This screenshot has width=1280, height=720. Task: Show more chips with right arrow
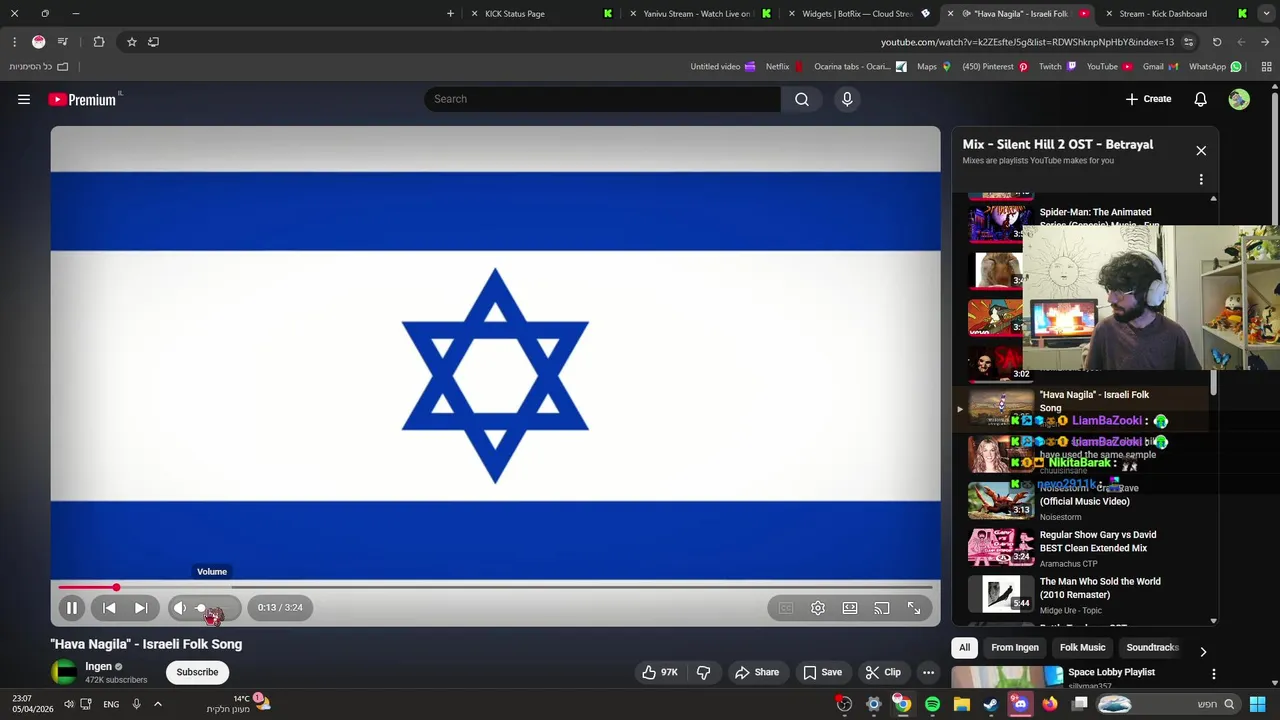[1203, 652]
